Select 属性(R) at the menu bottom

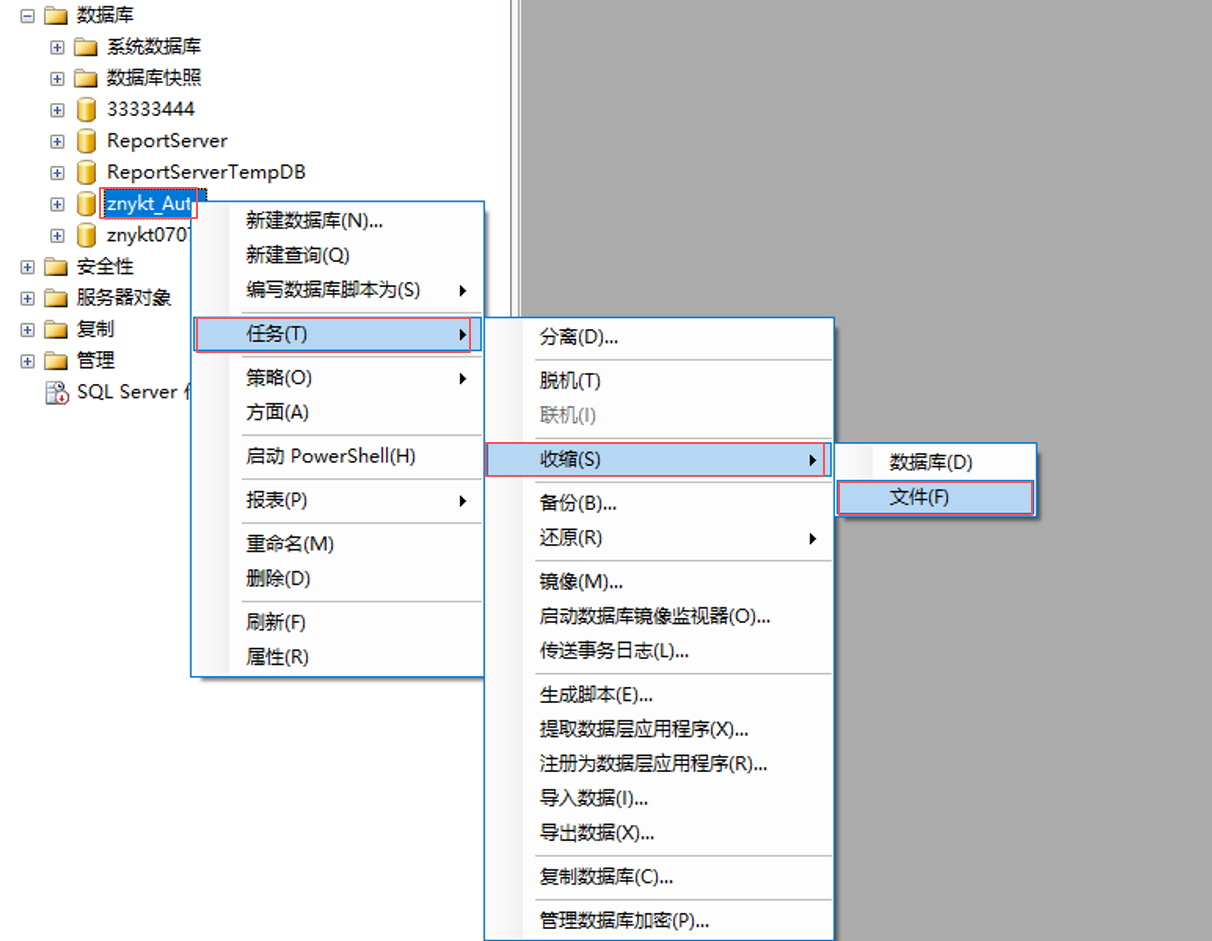click(337, 657)
